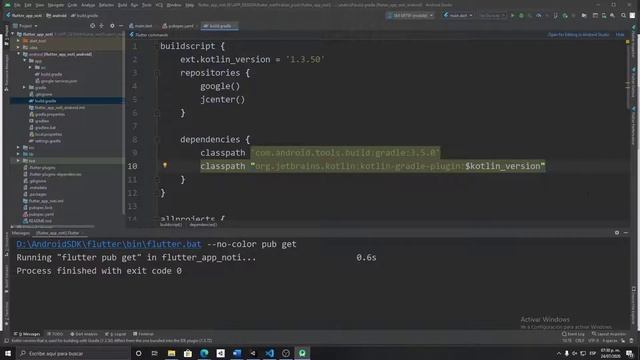Click the expand-all icon in Project panel header
This screenshot has height=360, width=640.
[x=102, y=26]
